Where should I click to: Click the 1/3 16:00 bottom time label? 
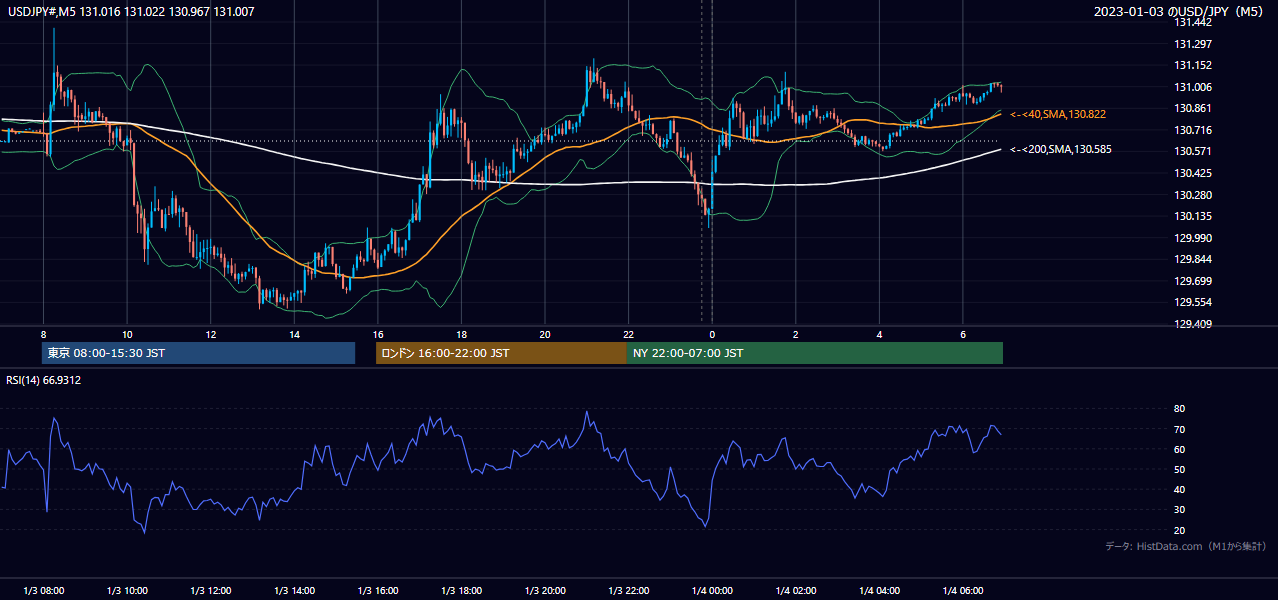click(x=377, y=591)
